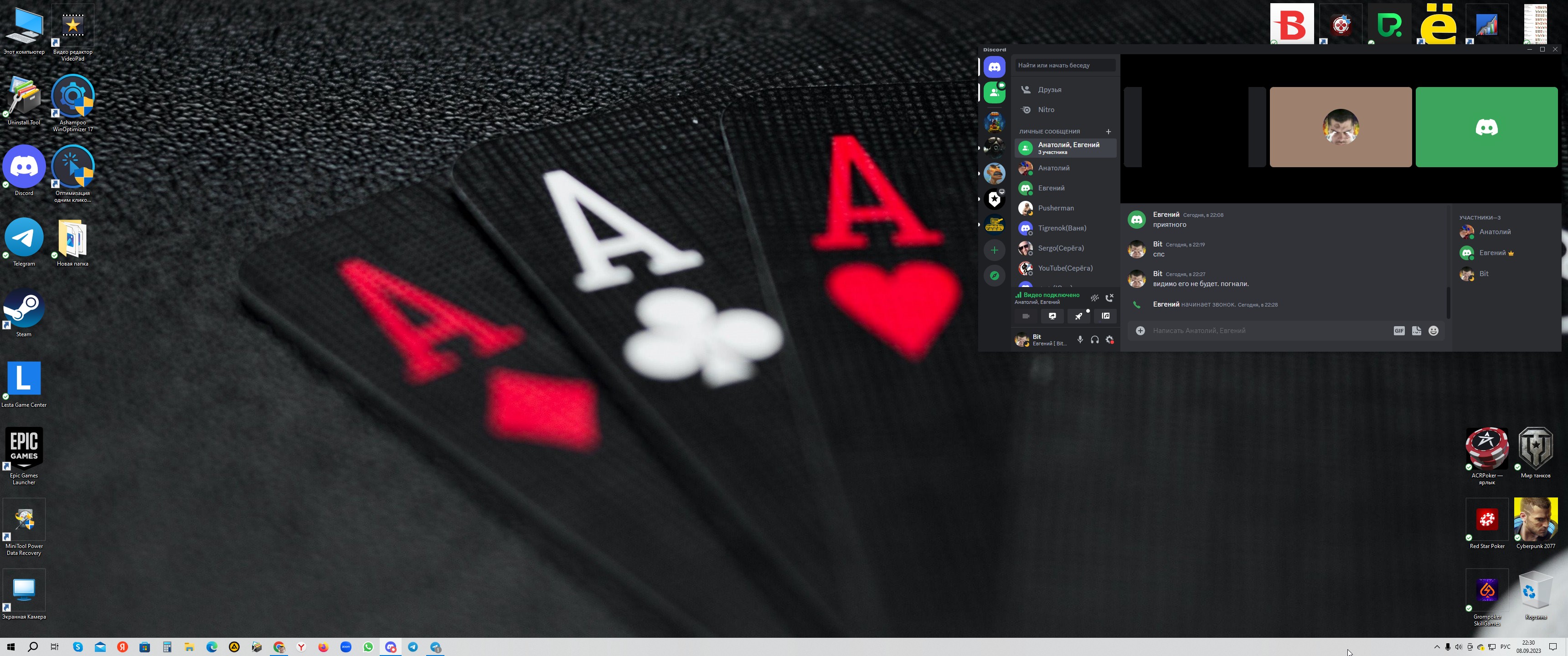Explore discoverable servers compass icon
The height and width of the screenshot is (656, 1568).
[x=994, y=276]
